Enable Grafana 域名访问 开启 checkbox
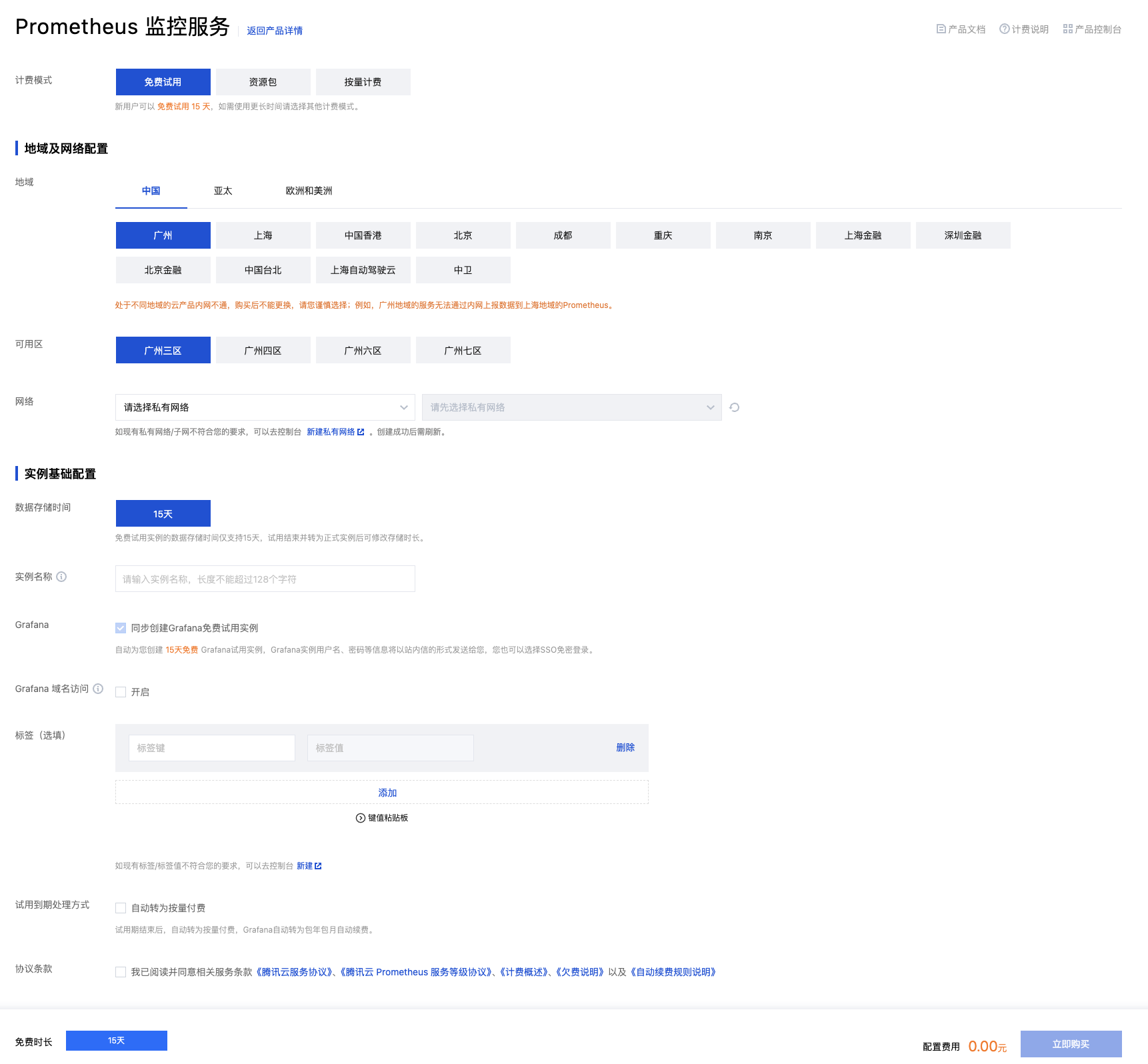This screenshot has width=1148, height=1064. [x=121, y=692]
